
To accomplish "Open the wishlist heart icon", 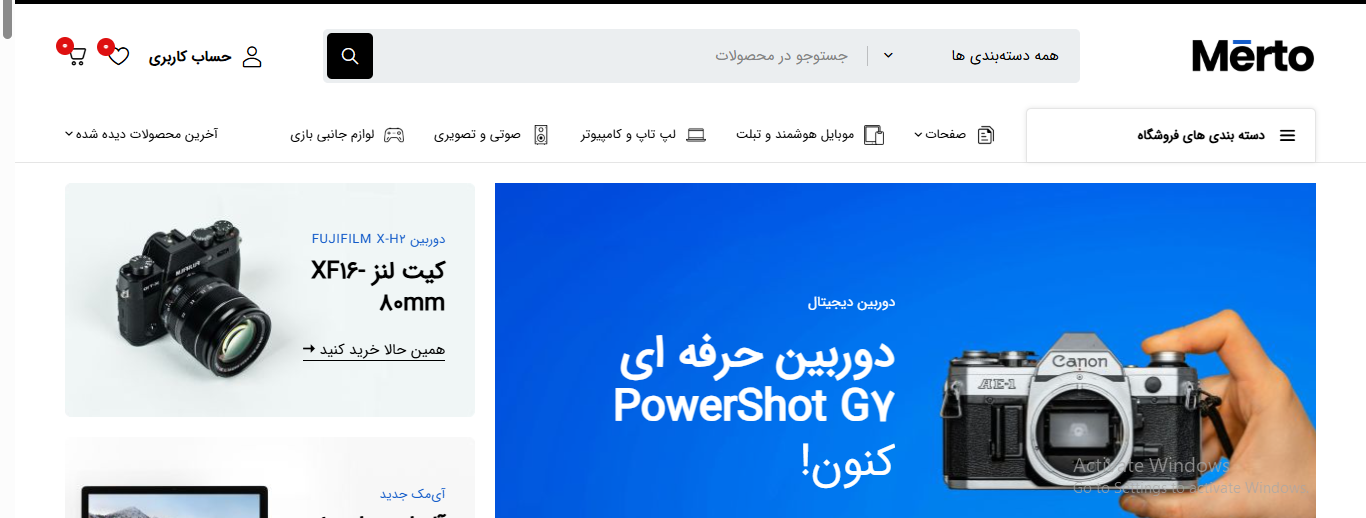I will pos(118,56).
